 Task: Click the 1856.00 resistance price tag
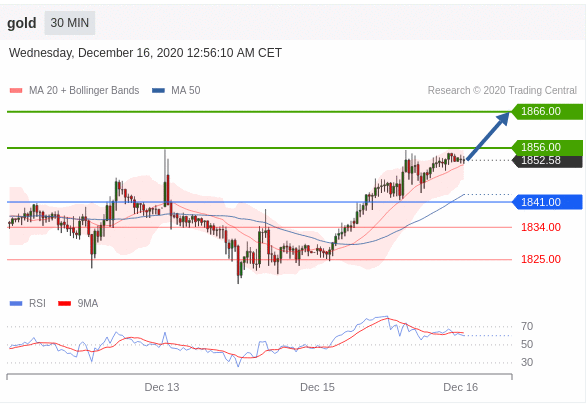[547, 147]
